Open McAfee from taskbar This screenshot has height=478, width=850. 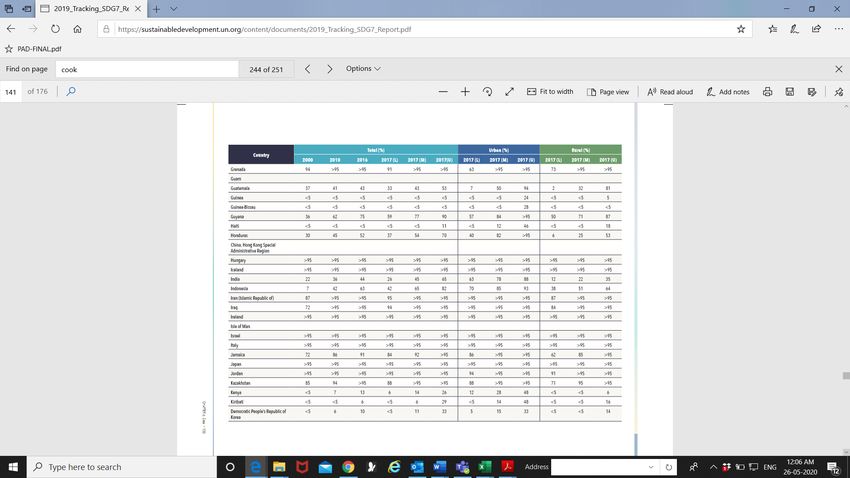pyautogui.click(x=302, y=467)
